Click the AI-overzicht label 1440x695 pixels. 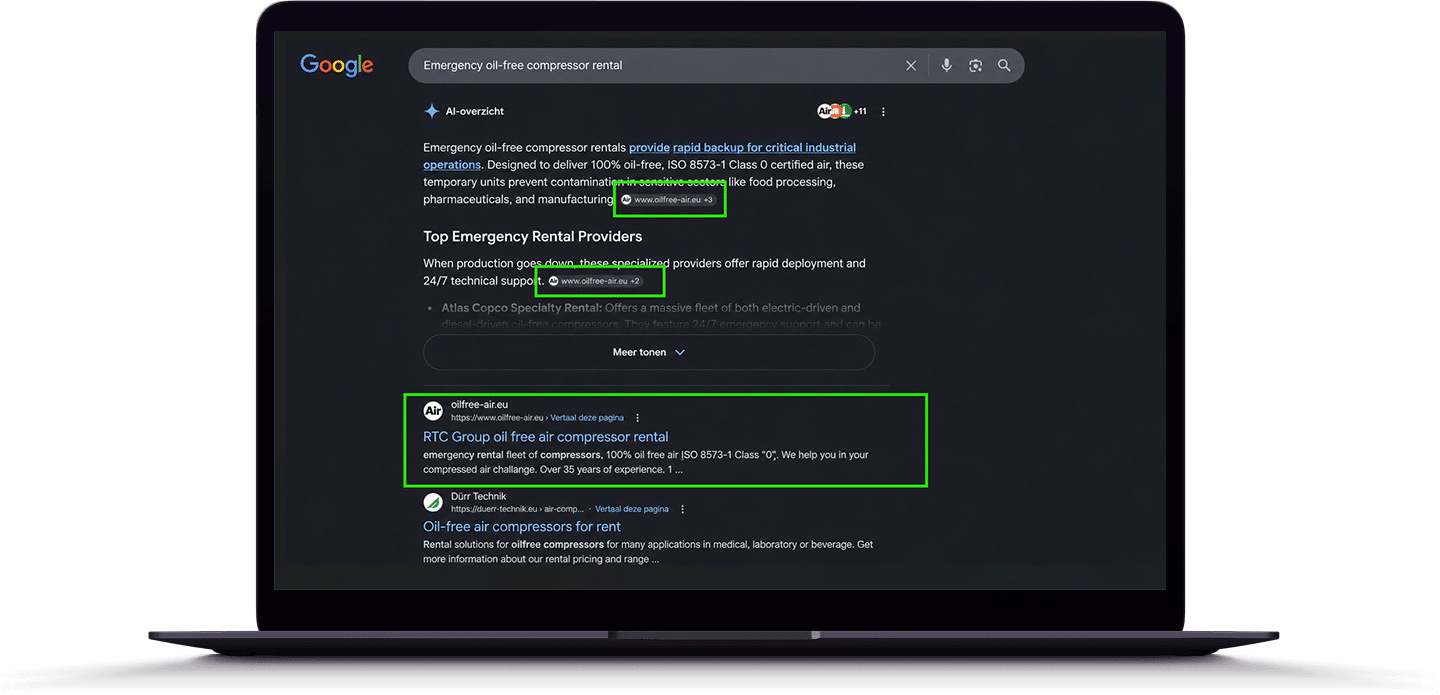tap(475, 112)
